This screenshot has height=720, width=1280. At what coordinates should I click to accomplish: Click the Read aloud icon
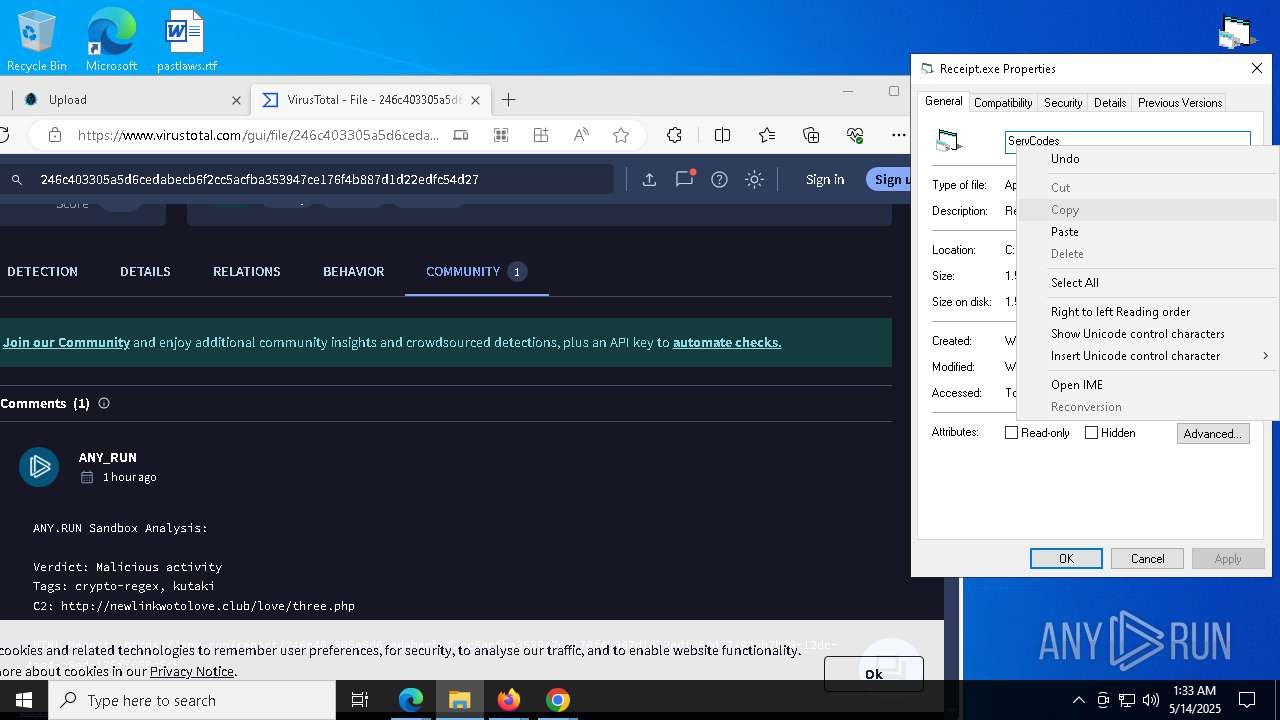coord(581,135)
